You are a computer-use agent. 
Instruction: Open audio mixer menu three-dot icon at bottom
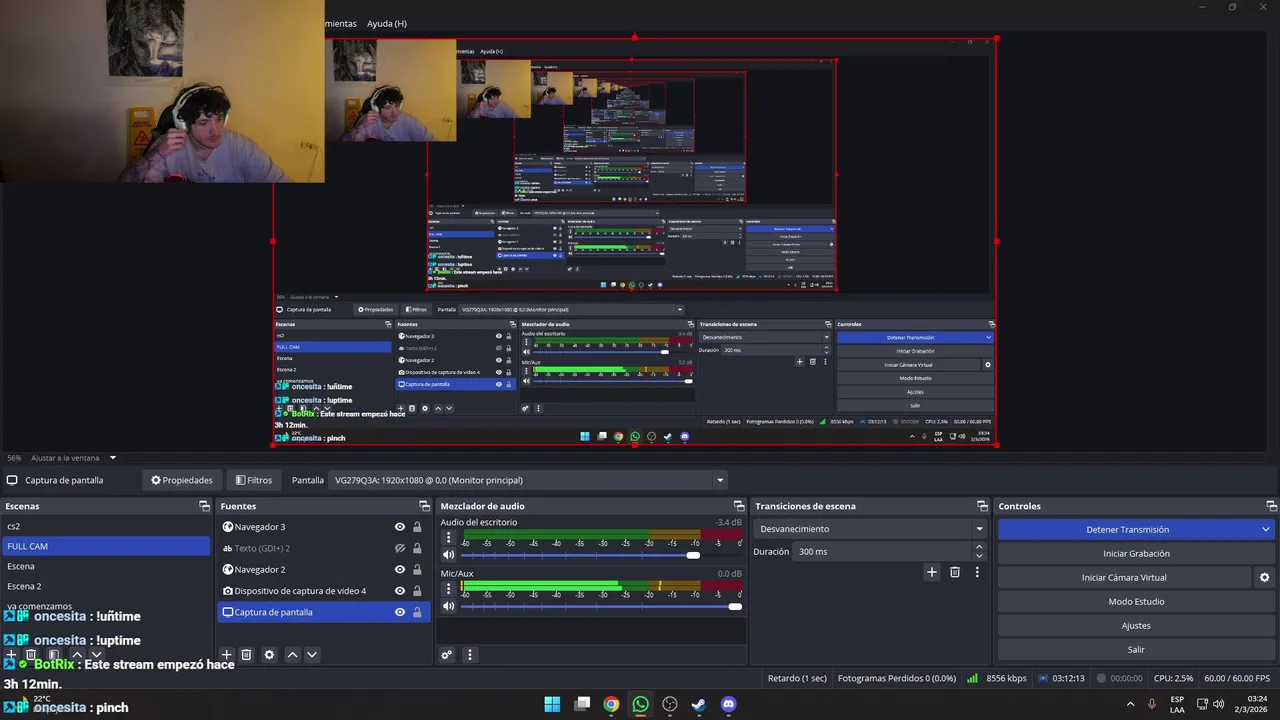(469, 655)
